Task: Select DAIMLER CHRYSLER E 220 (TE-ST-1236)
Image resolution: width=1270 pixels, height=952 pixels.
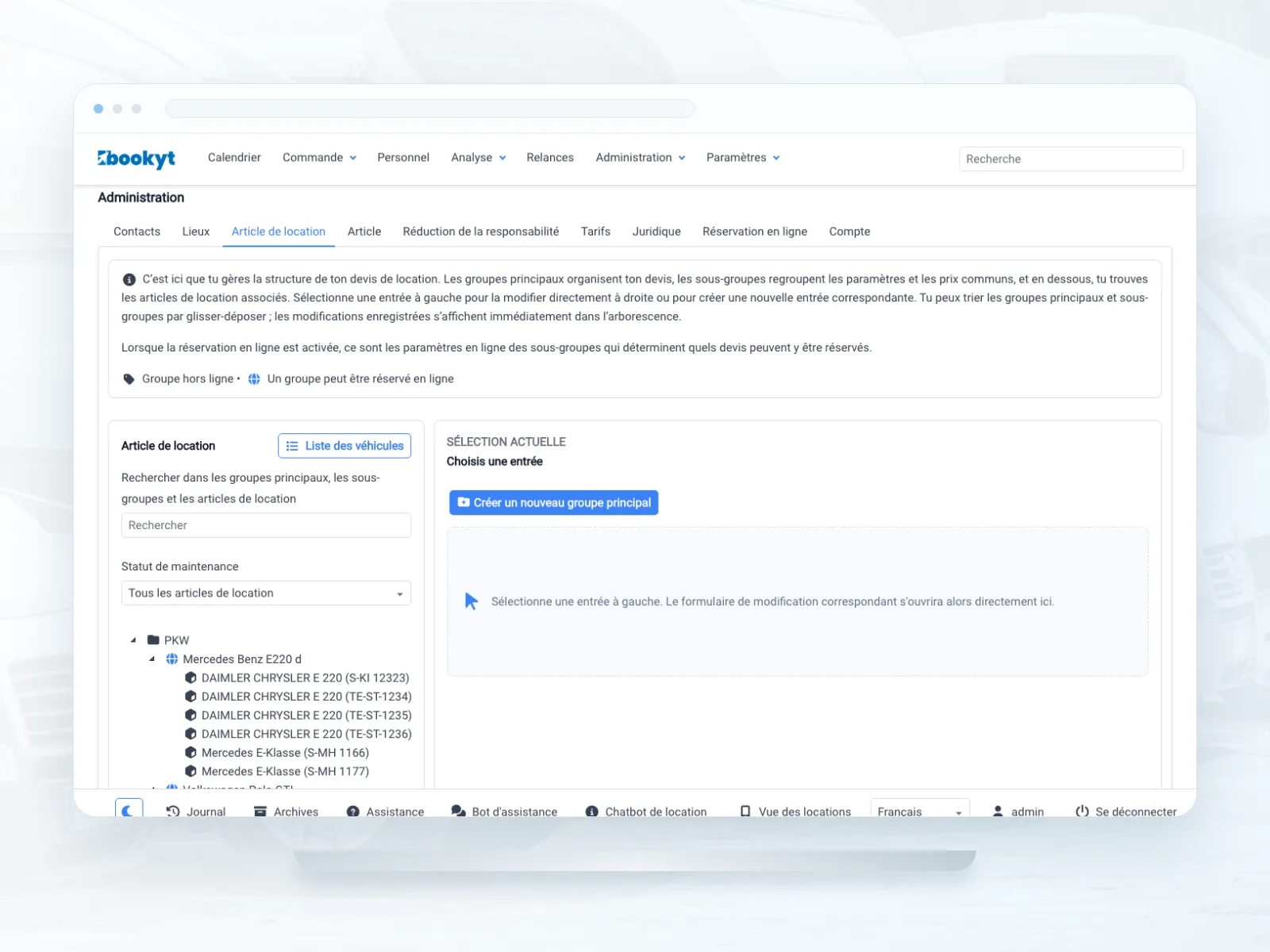Action: (306, 734)
